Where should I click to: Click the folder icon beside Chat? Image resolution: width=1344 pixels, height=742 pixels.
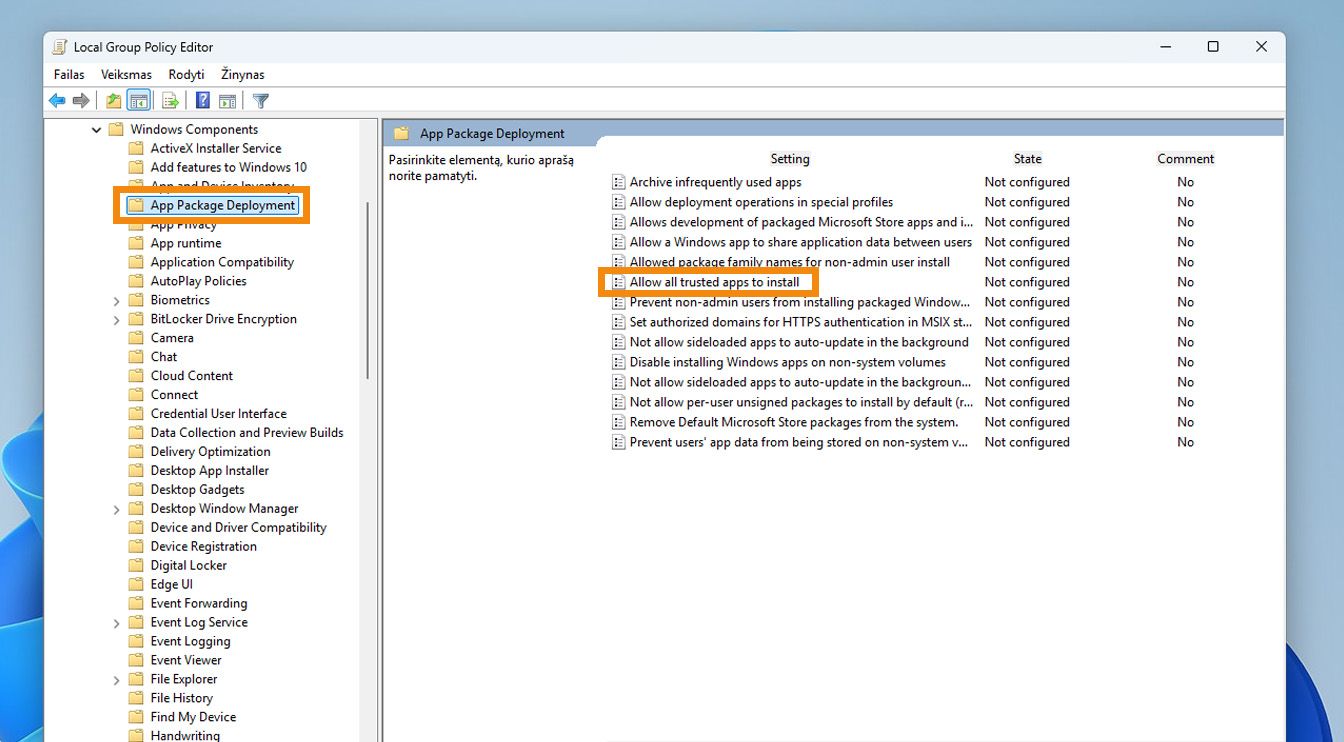[137, 357]
